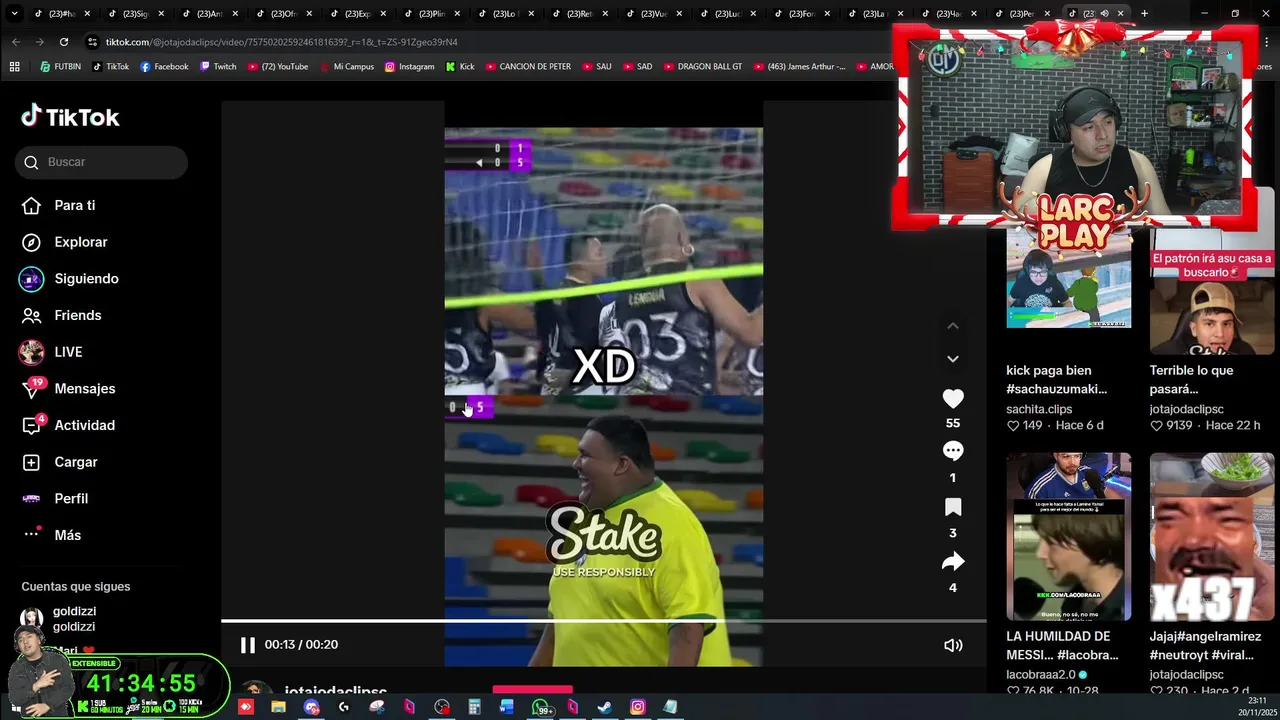Viewport: 1280px width, 720px height.
Task: Click 'kick paga bien #sachauzumaki' caption
Action: [x=1056, y=380]
